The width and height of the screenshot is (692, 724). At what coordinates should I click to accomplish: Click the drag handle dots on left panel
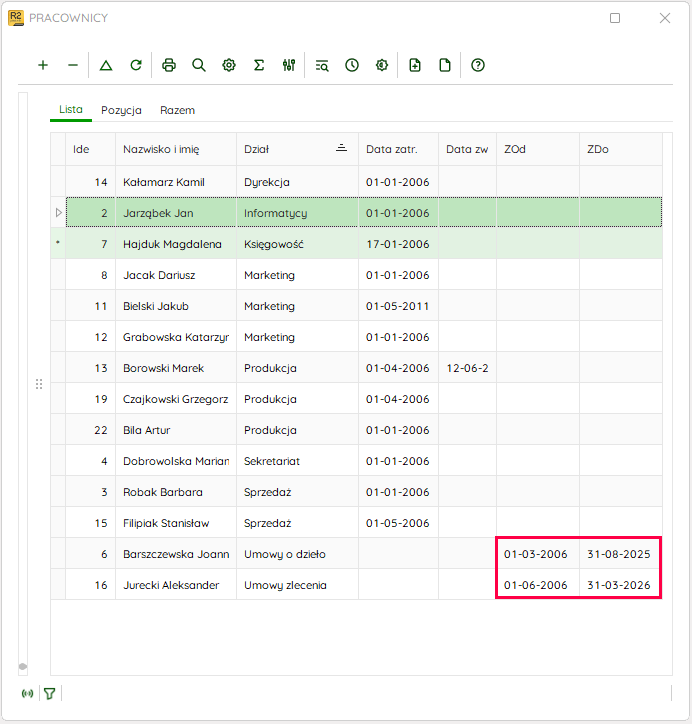39,384
